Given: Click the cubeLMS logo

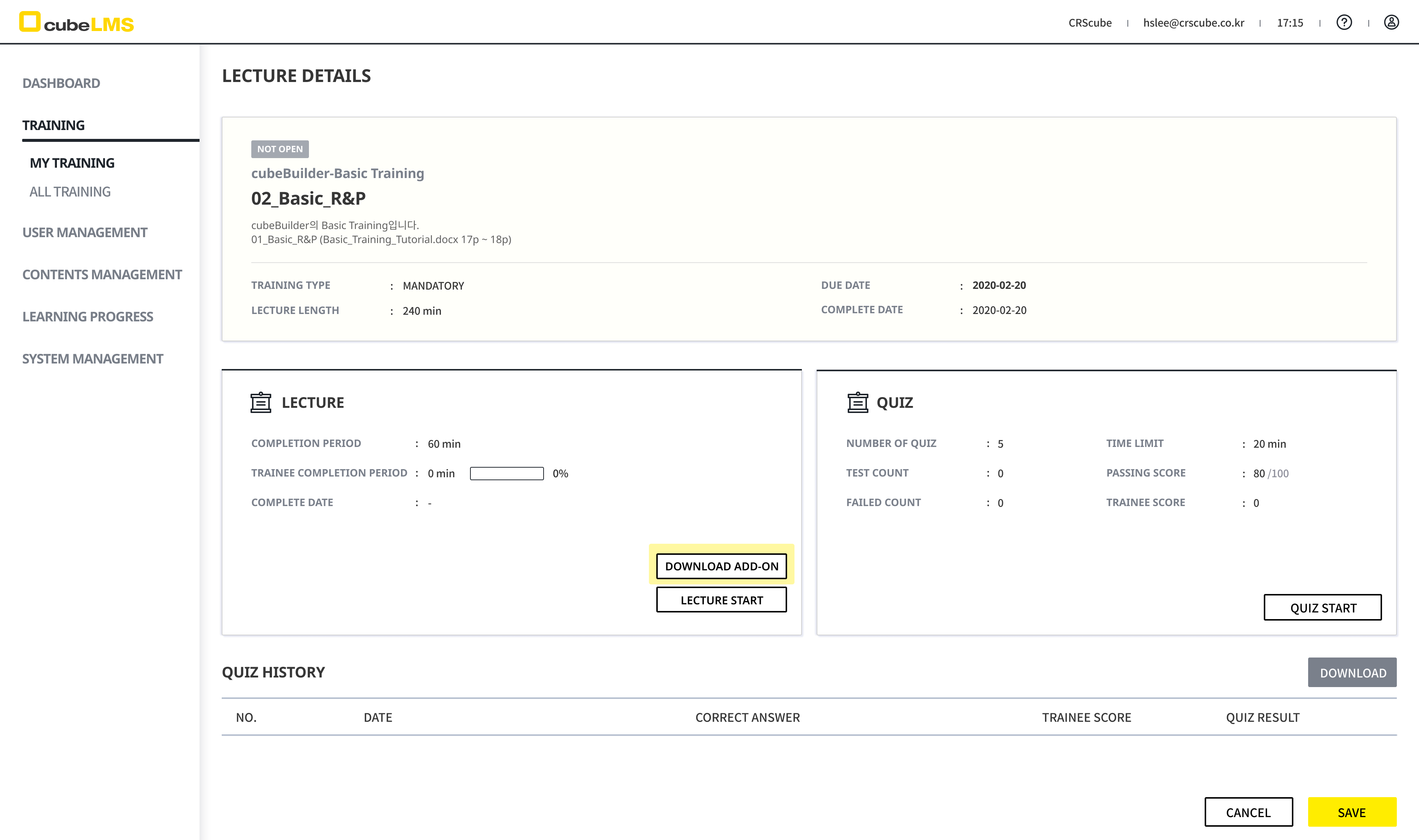Looking at the screenshot, I should (x=76, y=23).
